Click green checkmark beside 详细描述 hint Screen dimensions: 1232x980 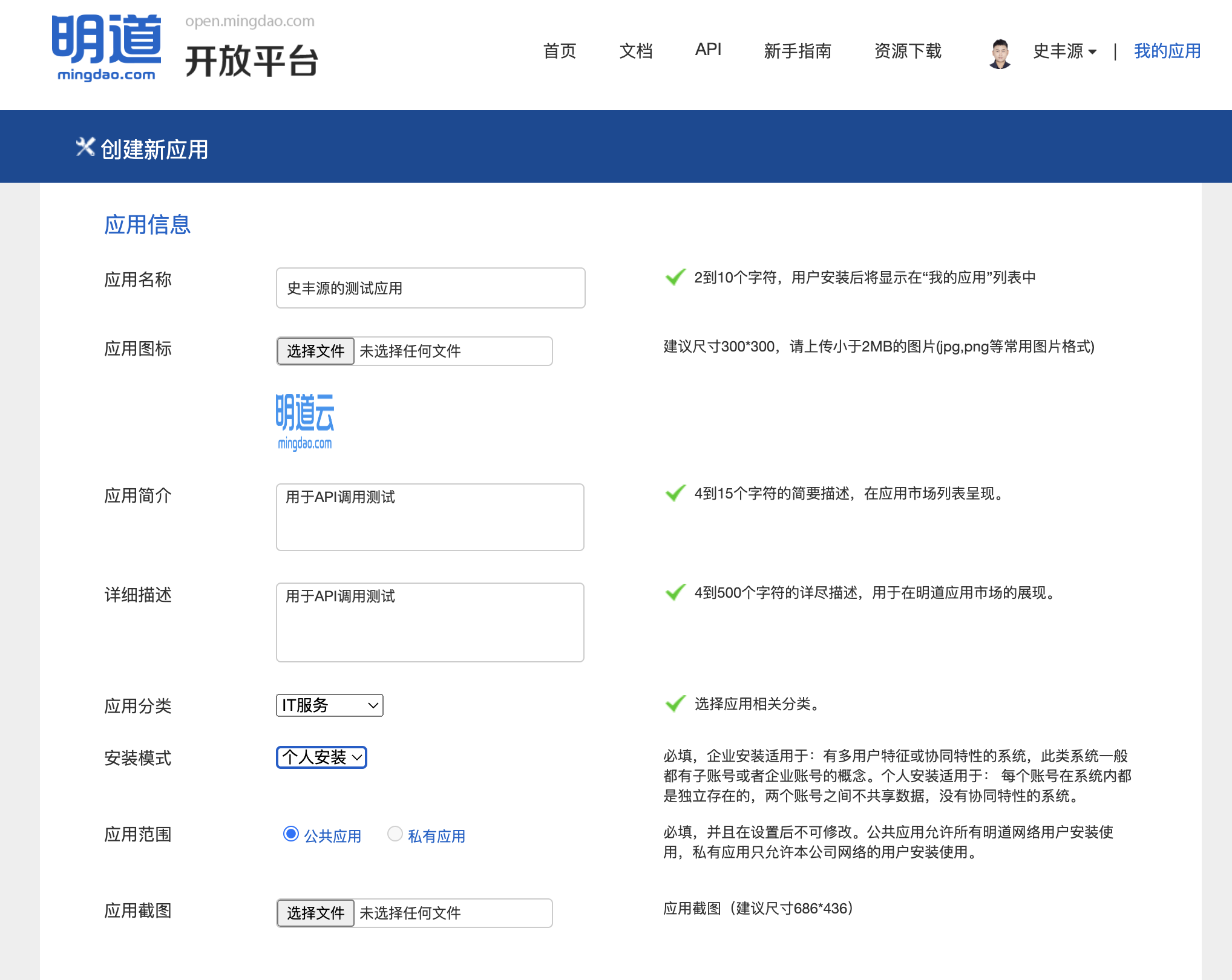click(675, 592)
